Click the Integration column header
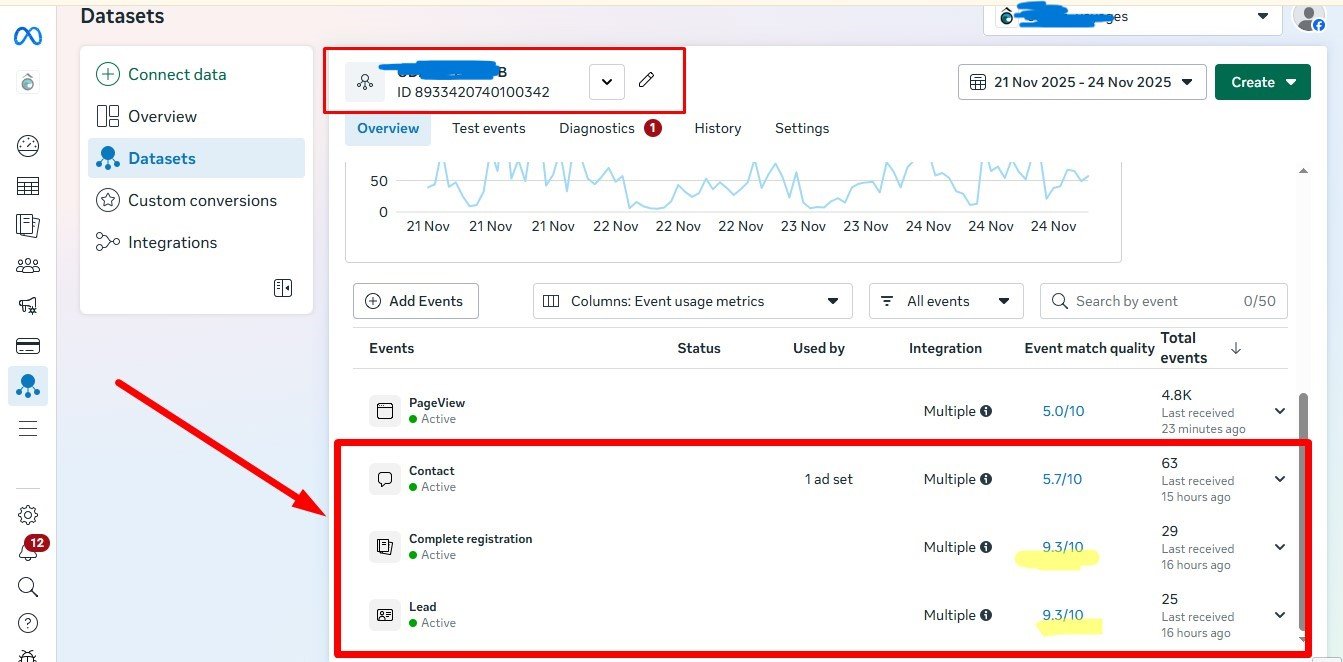The height and width of the screenshot is (662, 1343). [945, 348]
